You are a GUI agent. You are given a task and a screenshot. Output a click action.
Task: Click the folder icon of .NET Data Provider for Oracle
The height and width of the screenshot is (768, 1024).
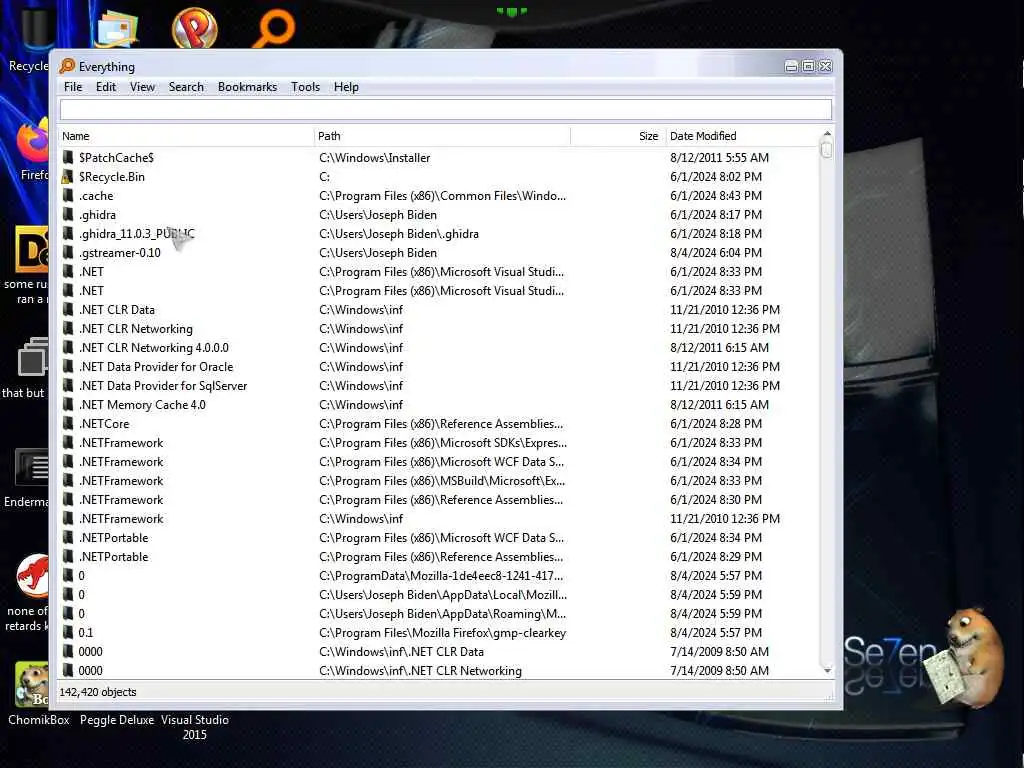click(x=68, y=366)
